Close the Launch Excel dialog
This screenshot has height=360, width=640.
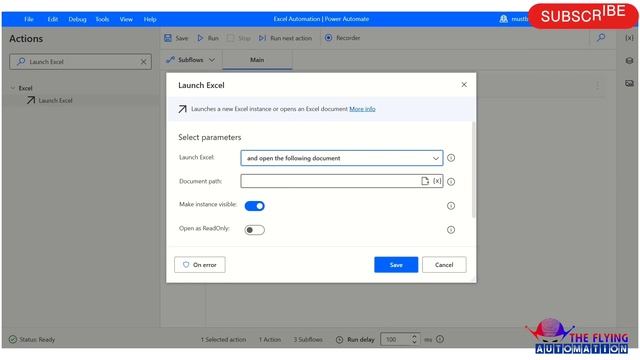[464, 84]
